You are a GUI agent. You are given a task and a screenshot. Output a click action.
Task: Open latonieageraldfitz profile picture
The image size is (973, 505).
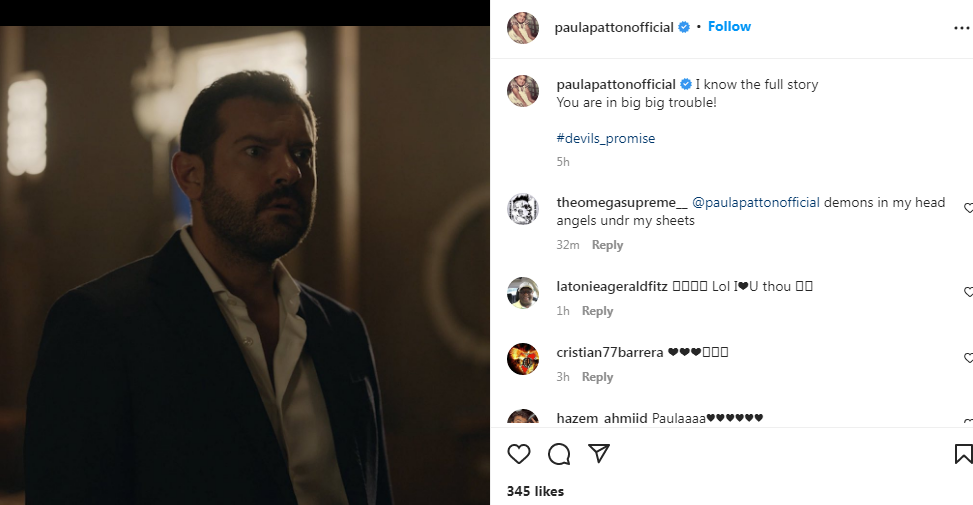523,293
